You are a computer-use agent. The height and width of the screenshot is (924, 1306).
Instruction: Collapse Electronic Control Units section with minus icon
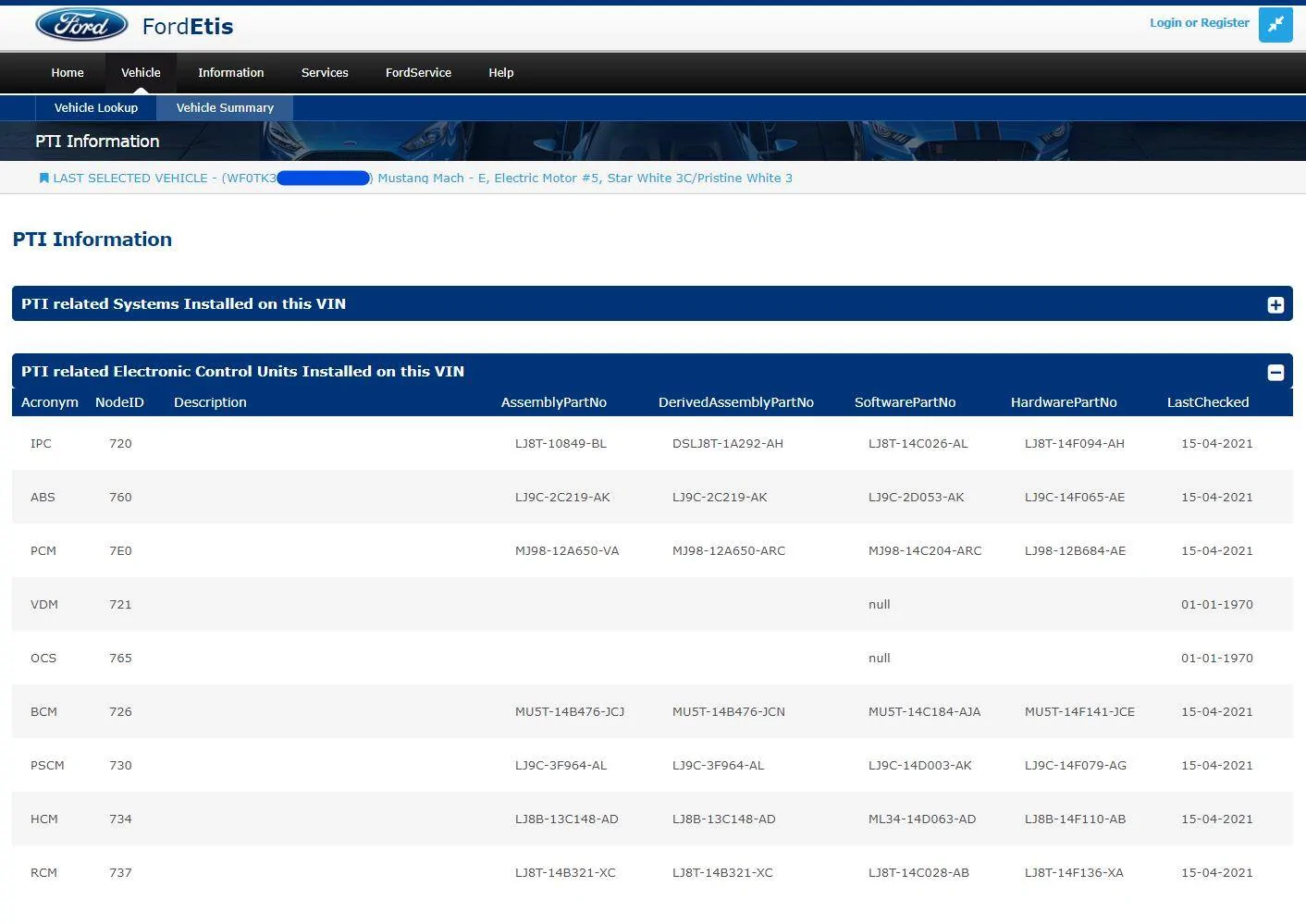point(1275,372)
